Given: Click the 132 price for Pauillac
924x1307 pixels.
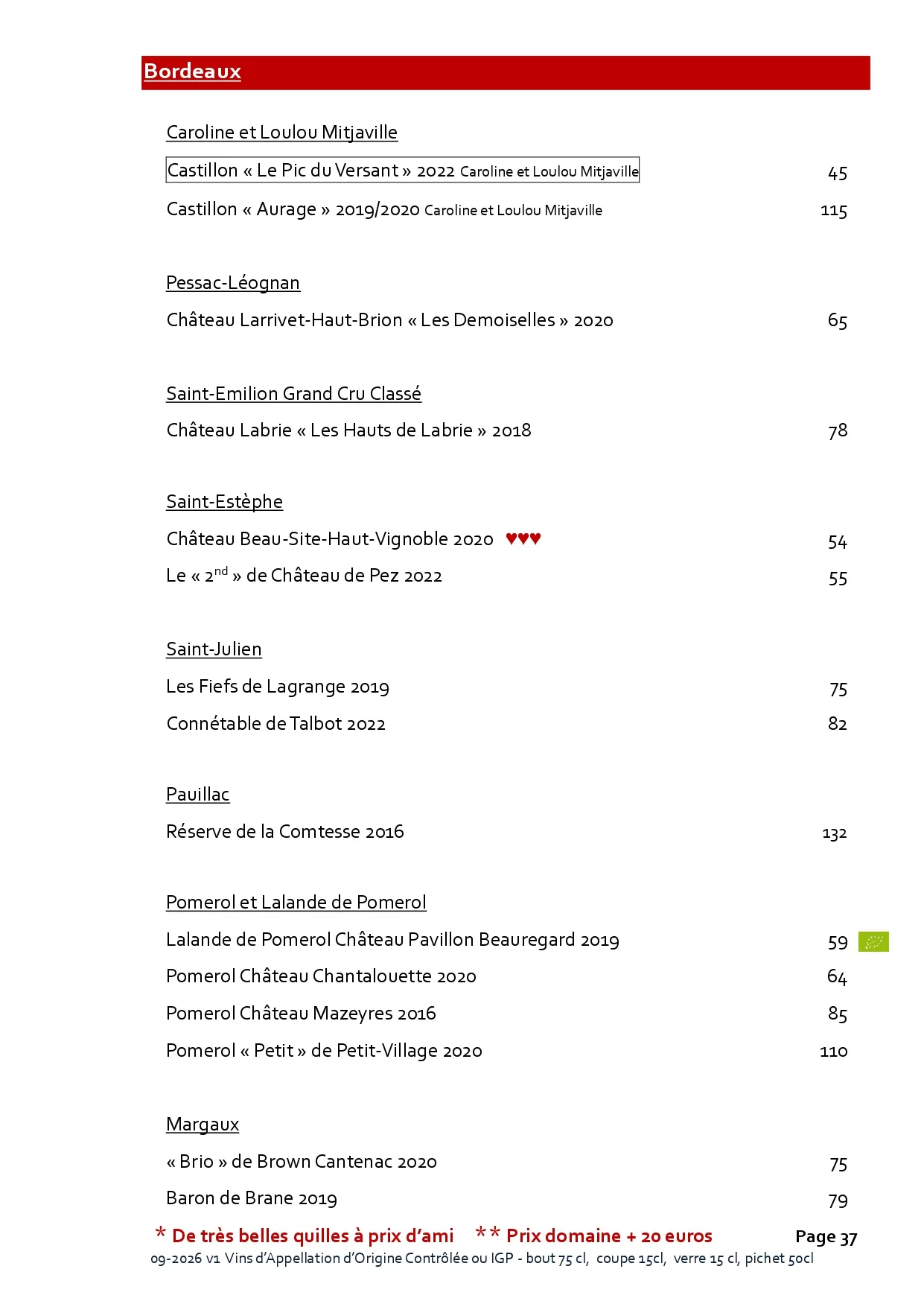Looking at the screenshot, I should click(x=835, y=833).
